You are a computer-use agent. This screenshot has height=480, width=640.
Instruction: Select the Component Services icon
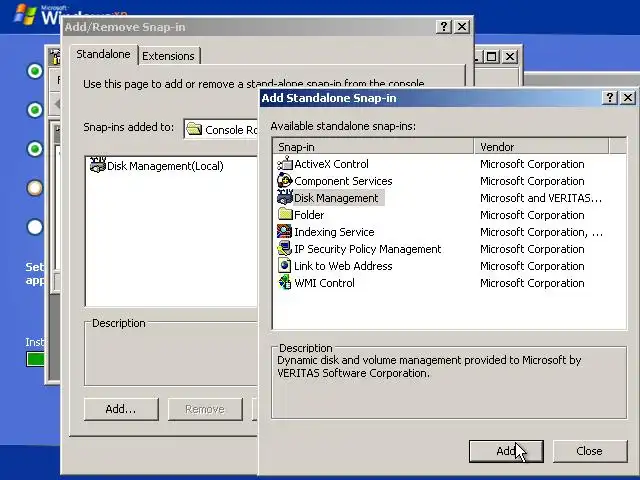(x=285, y=181)
